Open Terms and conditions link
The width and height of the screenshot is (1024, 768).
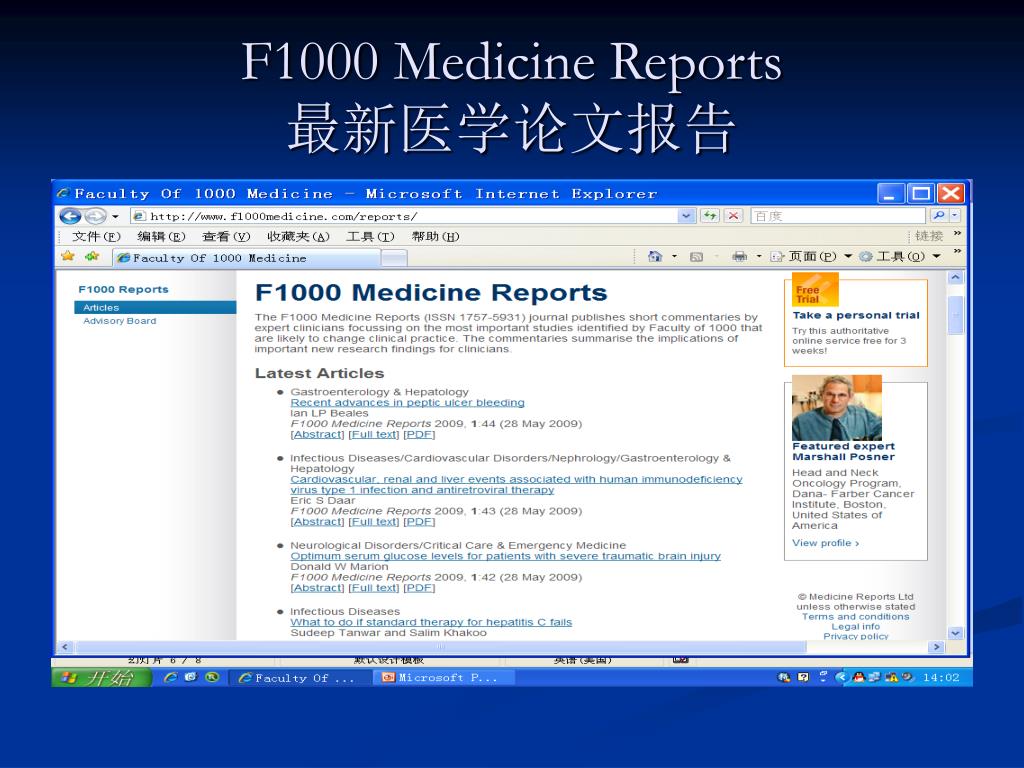click(x=856, y=616)
